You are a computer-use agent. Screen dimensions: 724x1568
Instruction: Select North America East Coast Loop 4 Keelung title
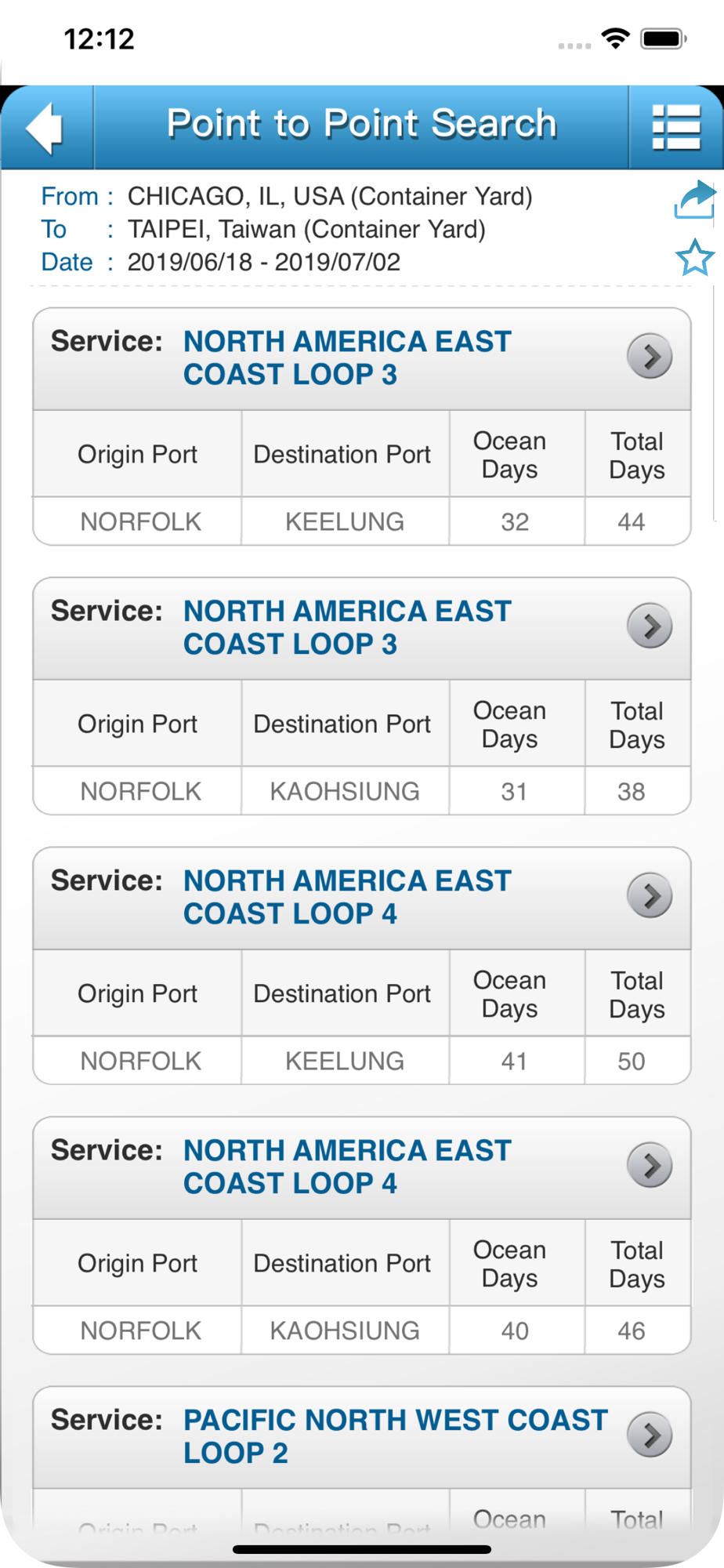coord(347,897)
